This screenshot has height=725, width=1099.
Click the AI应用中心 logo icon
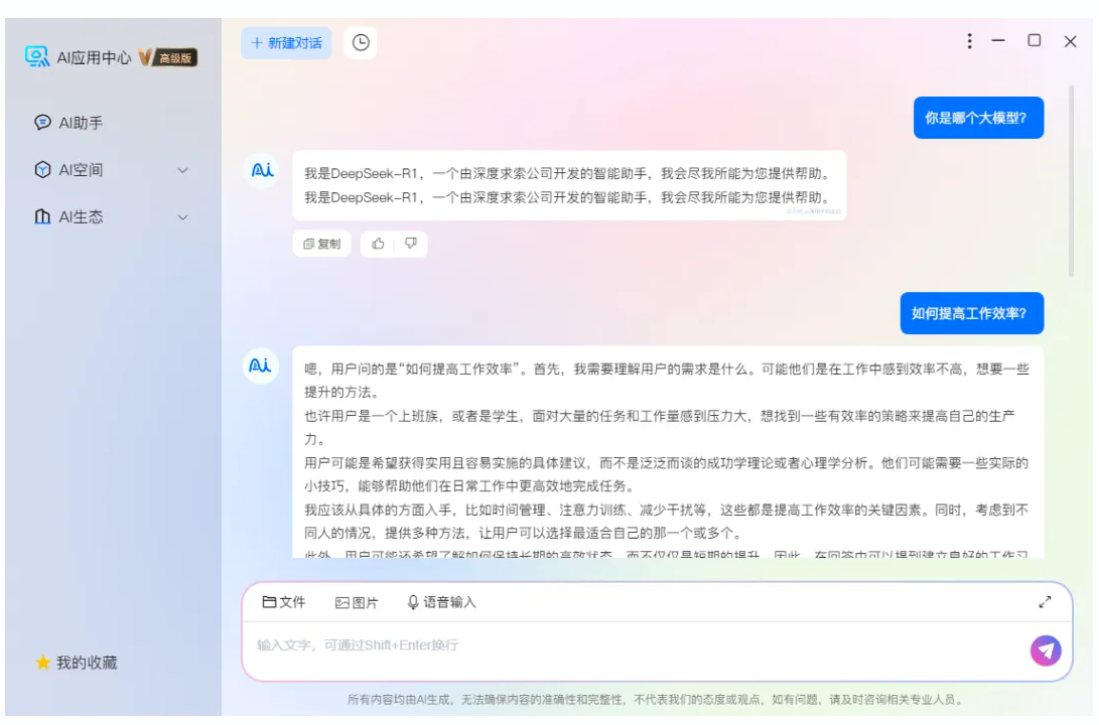[x=36, y=57]
